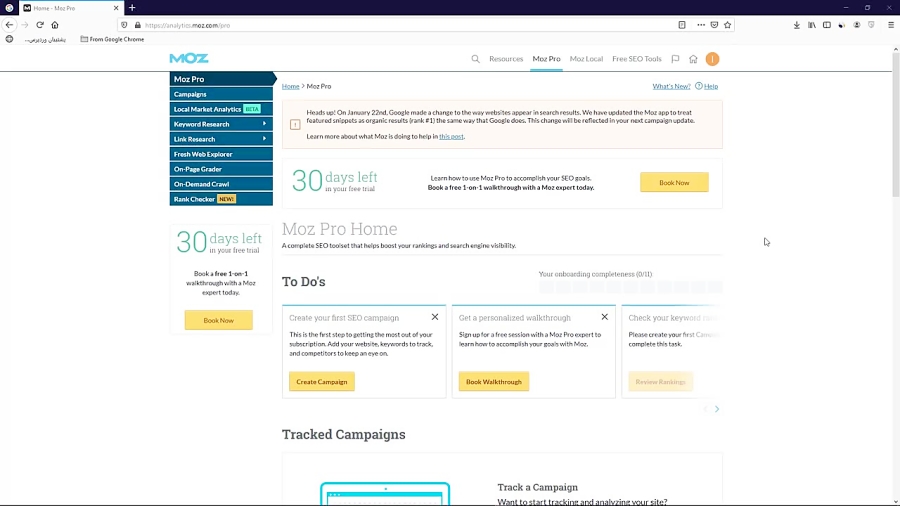The width and height of the screenshot is (900, 506).
Task: Reload the page with the refresh icon
Action: (40, 25)
